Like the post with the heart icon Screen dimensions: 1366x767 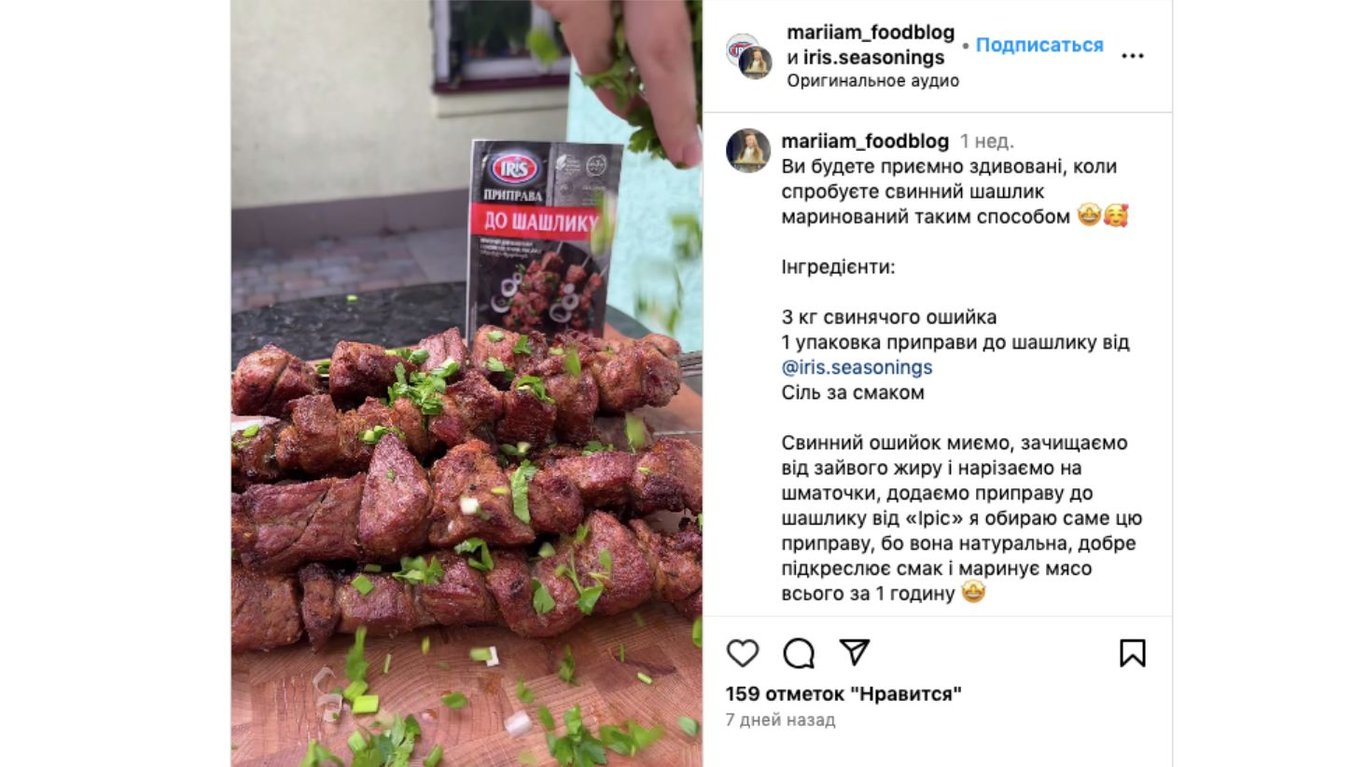742,653
